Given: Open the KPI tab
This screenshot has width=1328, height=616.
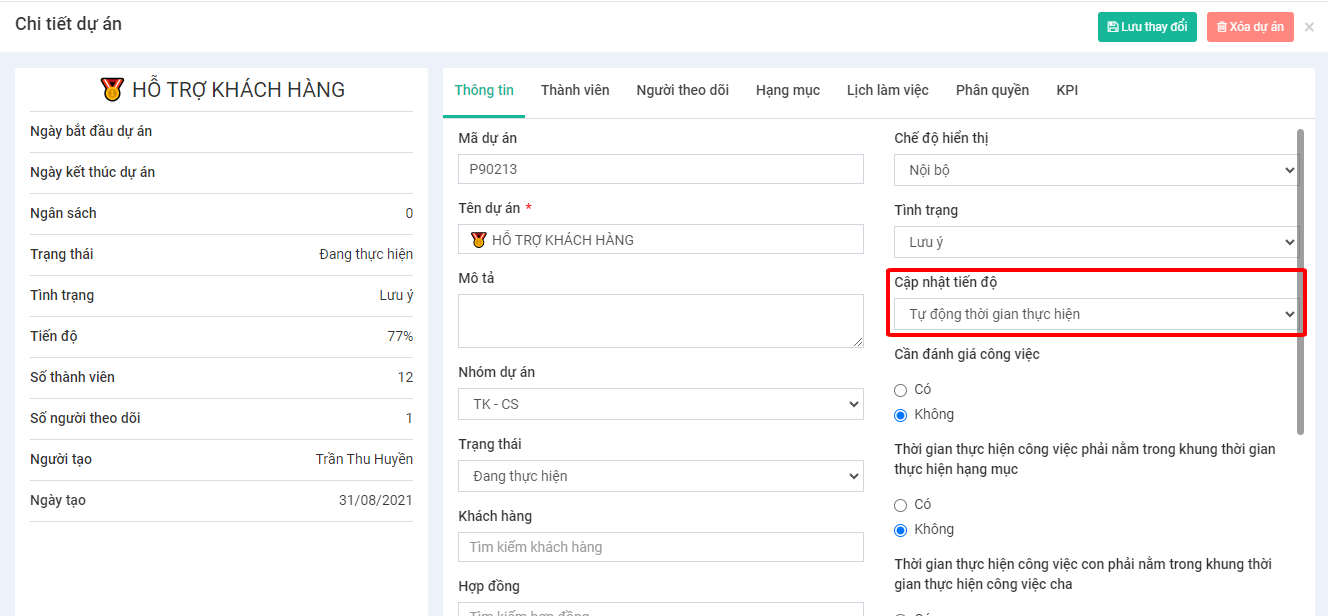Looking at the screenshot, I should 1067,90.
